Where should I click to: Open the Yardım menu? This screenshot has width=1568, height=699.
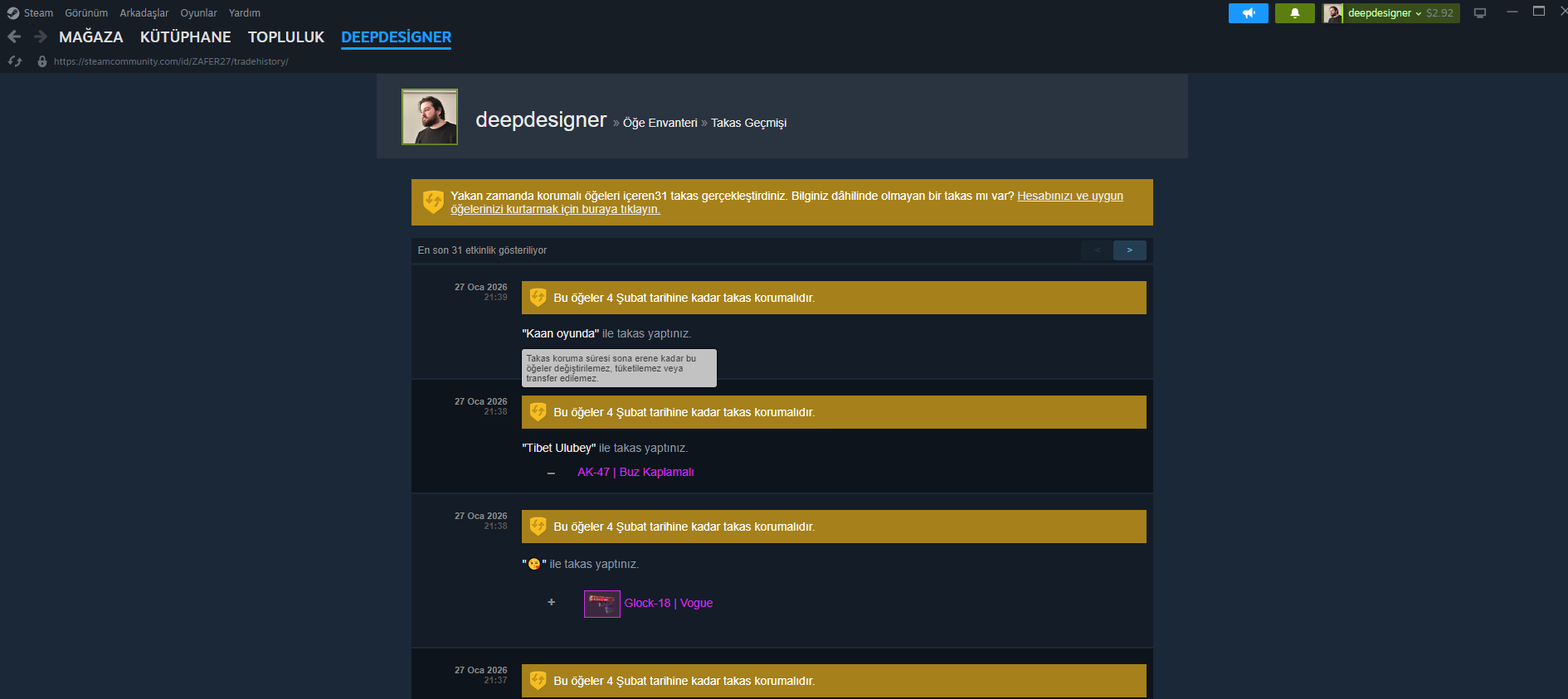245,13
